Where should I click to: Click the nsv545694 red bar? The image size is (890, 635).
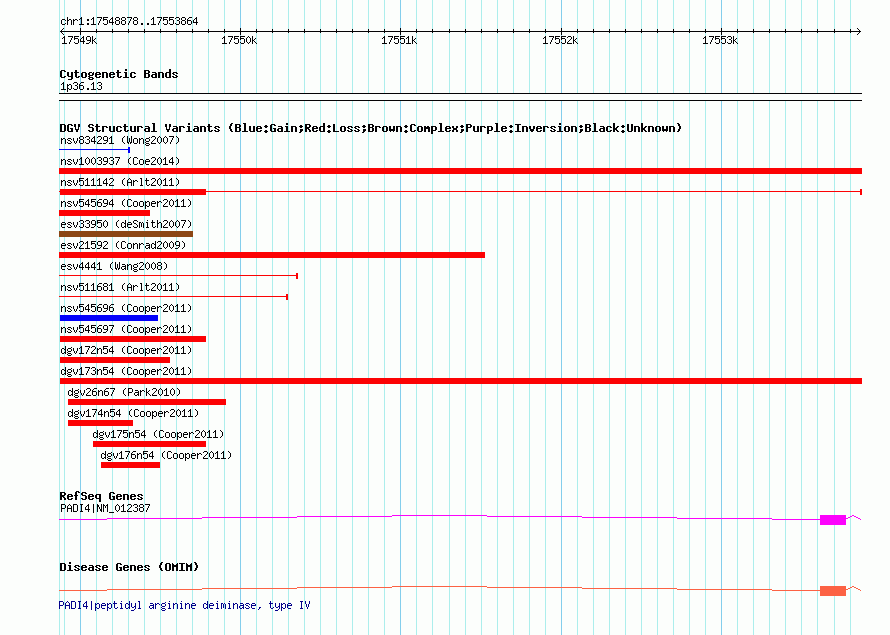104,213
